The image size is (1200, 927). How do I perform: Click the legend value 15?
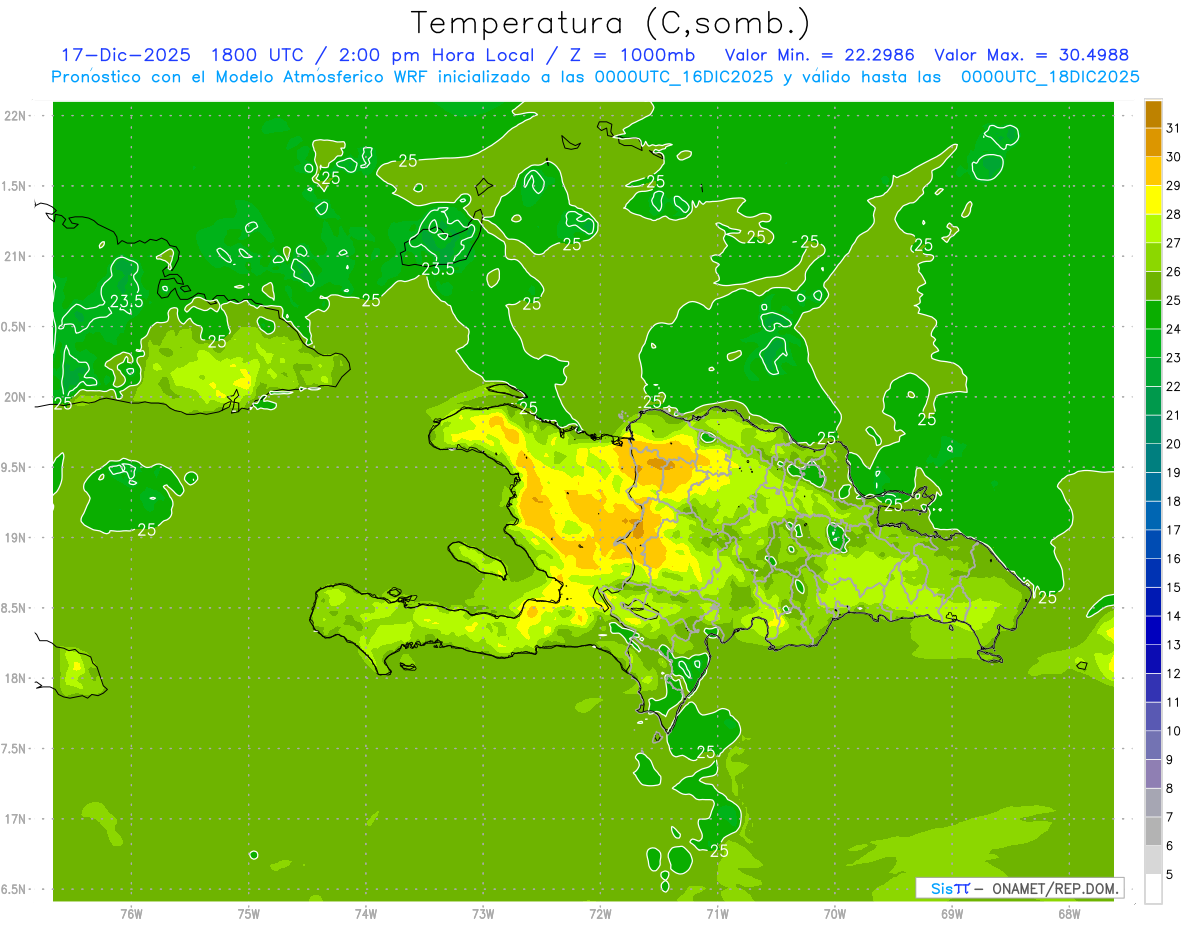click(x=1174, y=587)
